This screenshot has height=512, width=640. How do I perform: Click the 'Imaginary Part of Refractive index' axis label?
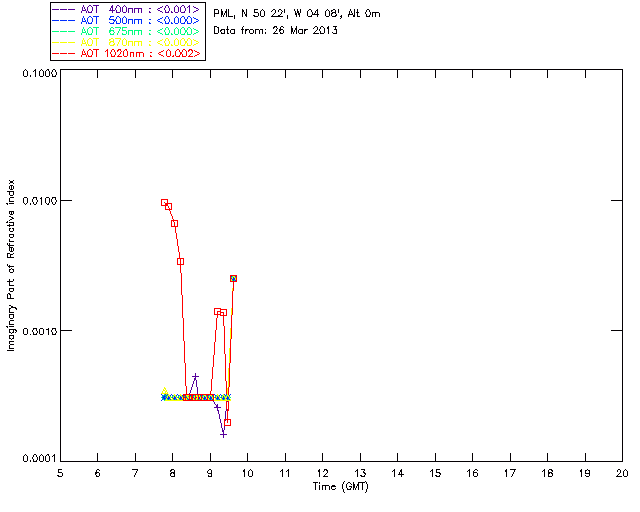11,265
